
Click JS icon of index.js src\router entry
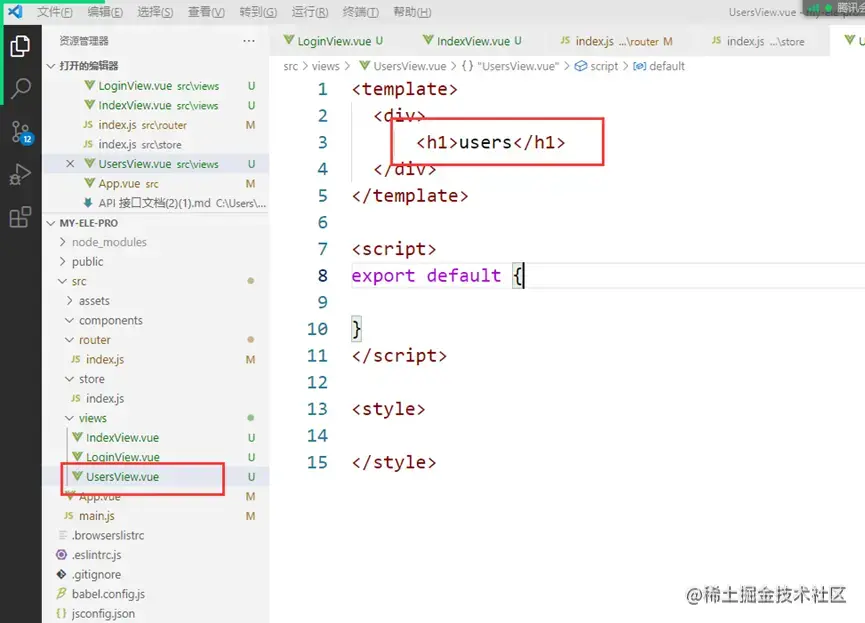tap(88, 125)
